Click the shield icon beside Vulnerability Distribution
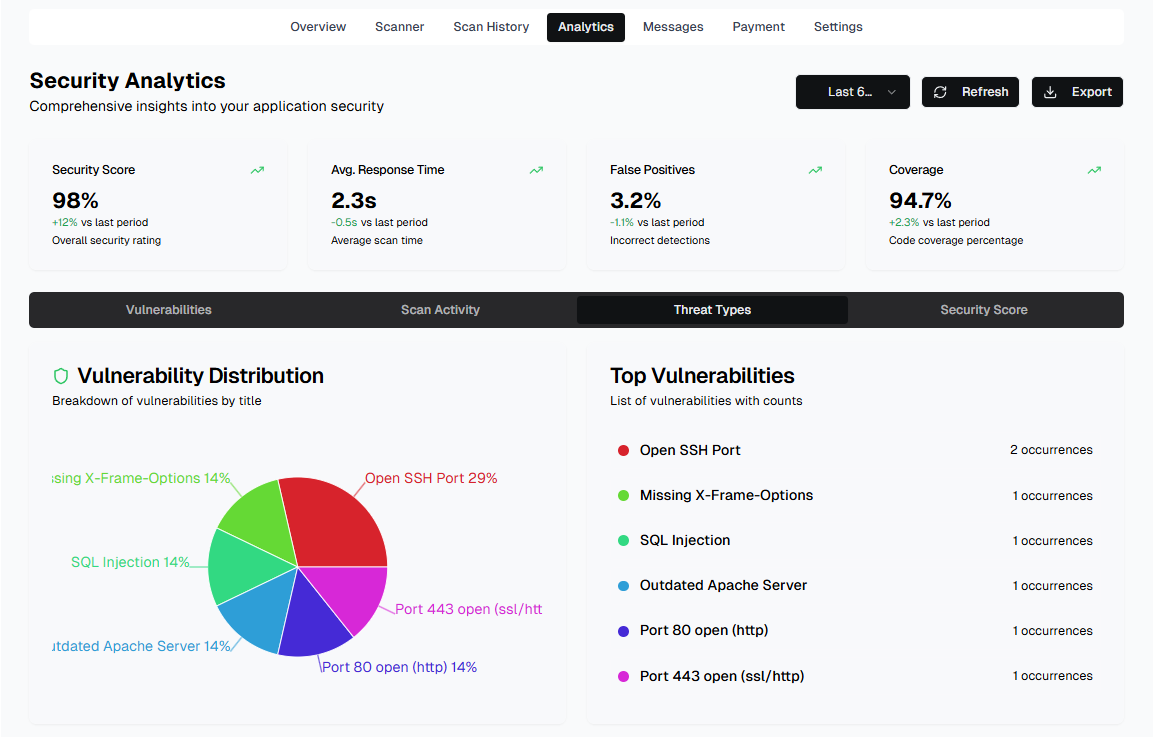The height and width of the screenshot is (737, 1163). 60,376
